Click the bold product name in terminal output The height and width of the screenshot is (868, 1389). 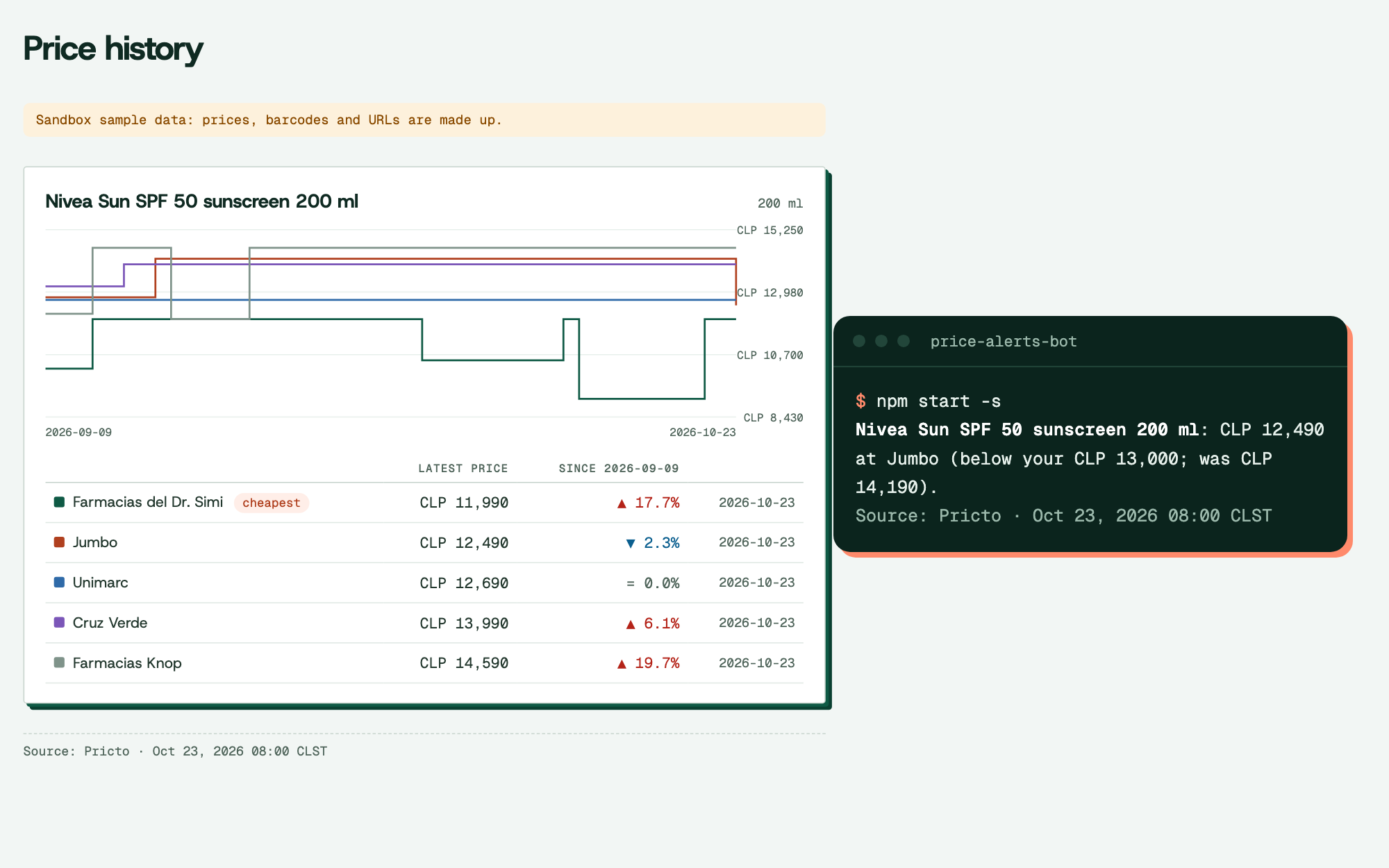click(x=1027, y=430)
